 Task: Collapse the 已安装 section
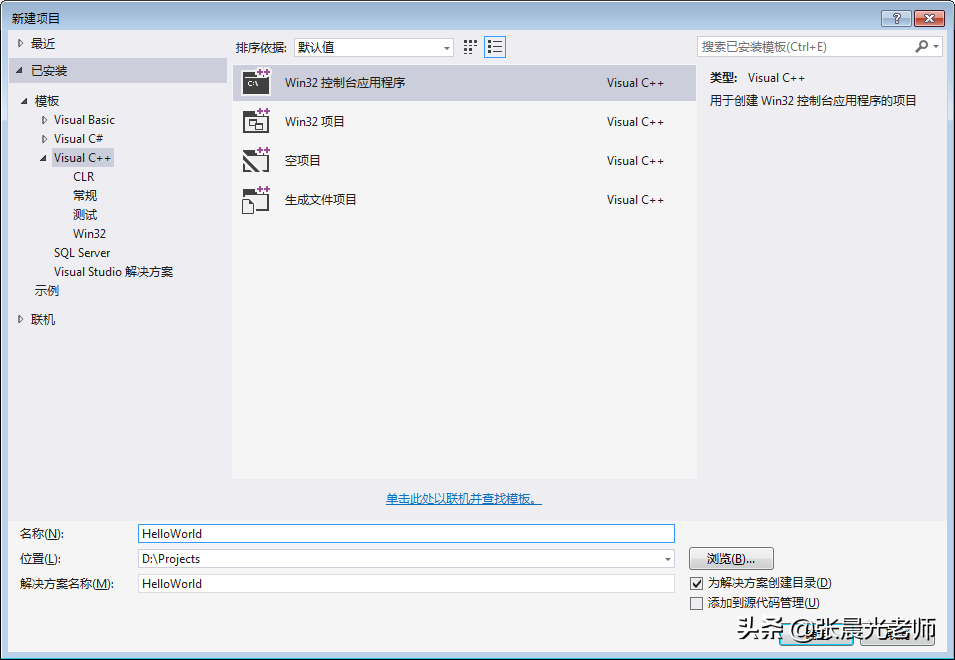click(19, 71)
